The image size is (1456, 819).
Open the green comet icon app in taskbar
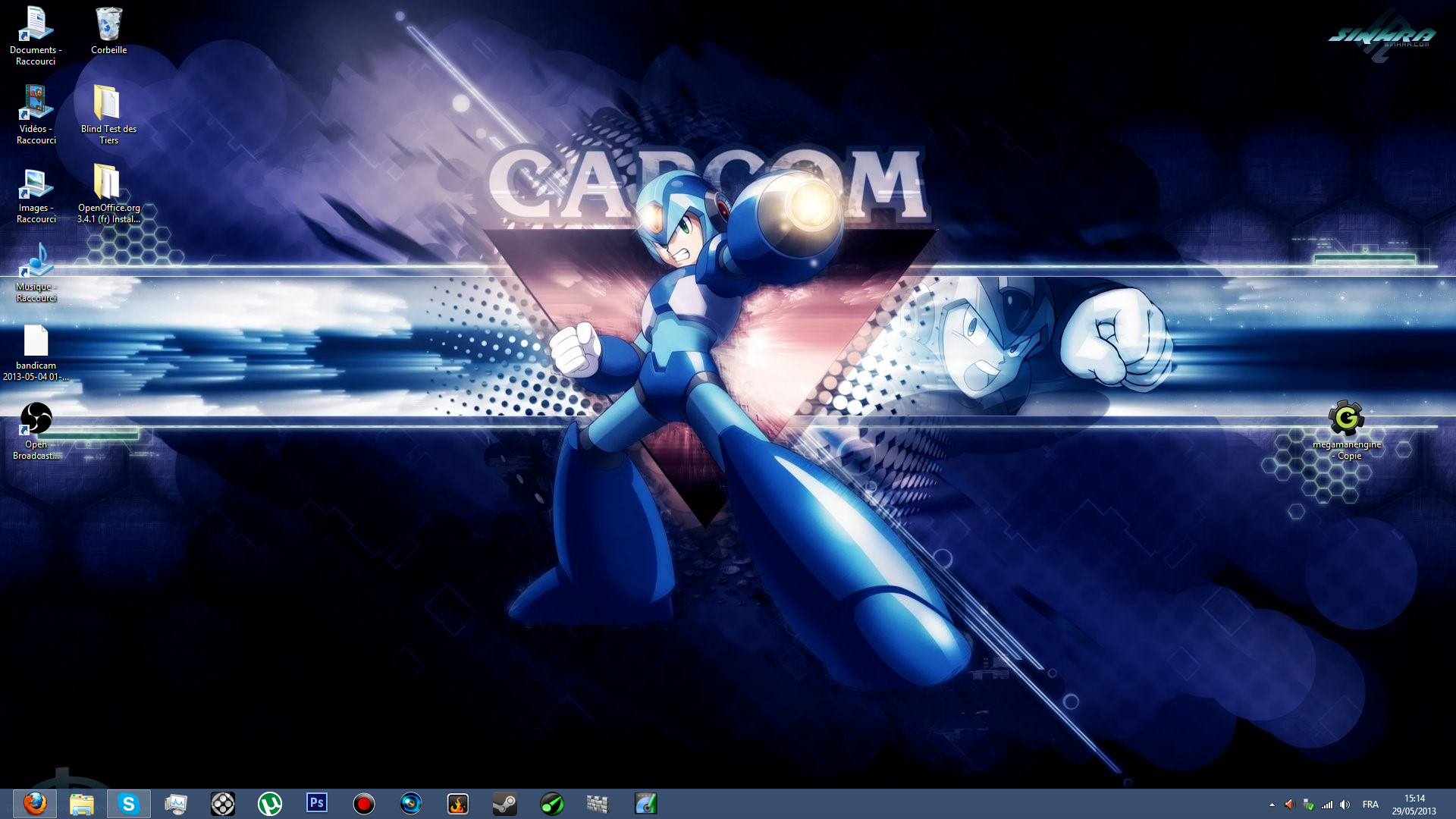[x=552, y=804]
